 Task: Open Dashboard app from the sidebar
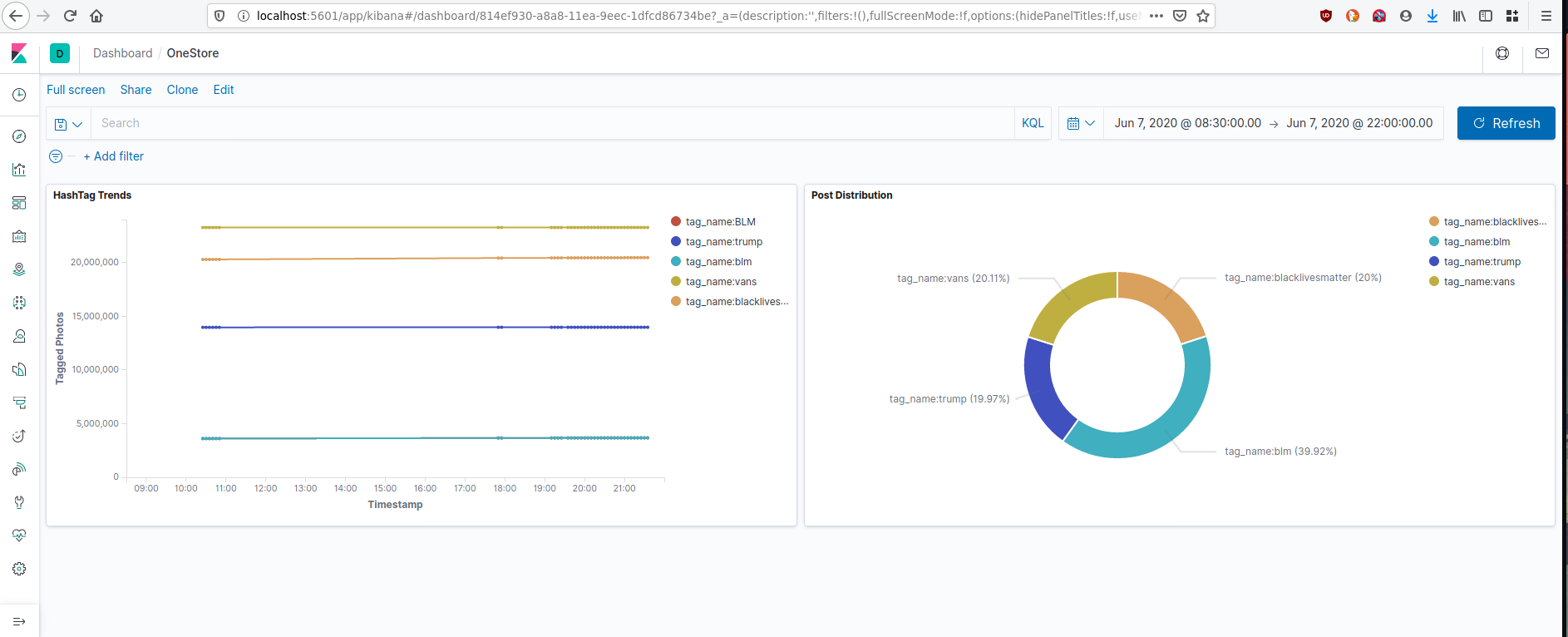click(x=19, y=203)
